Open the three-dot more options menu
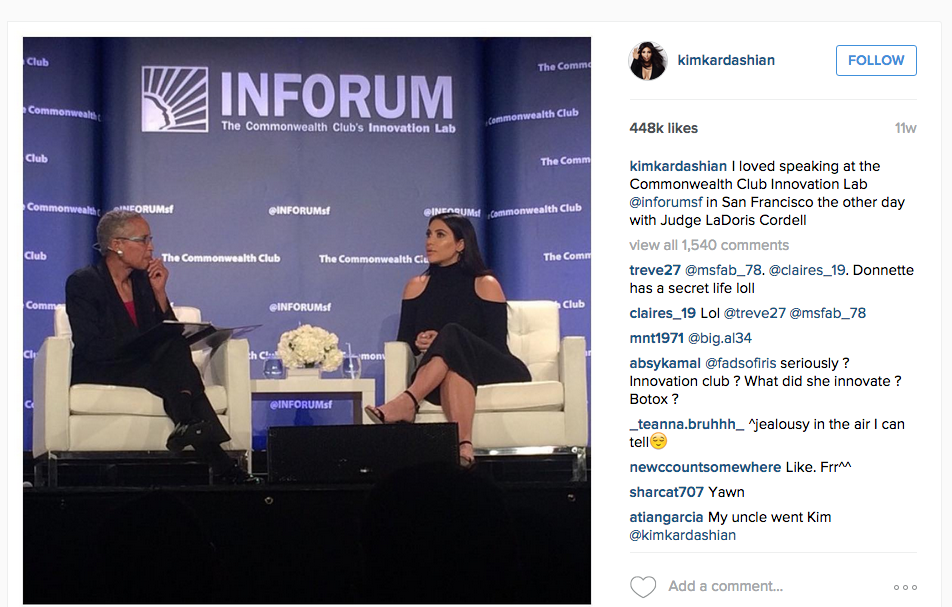952x607 pixels. pos(905,587)
